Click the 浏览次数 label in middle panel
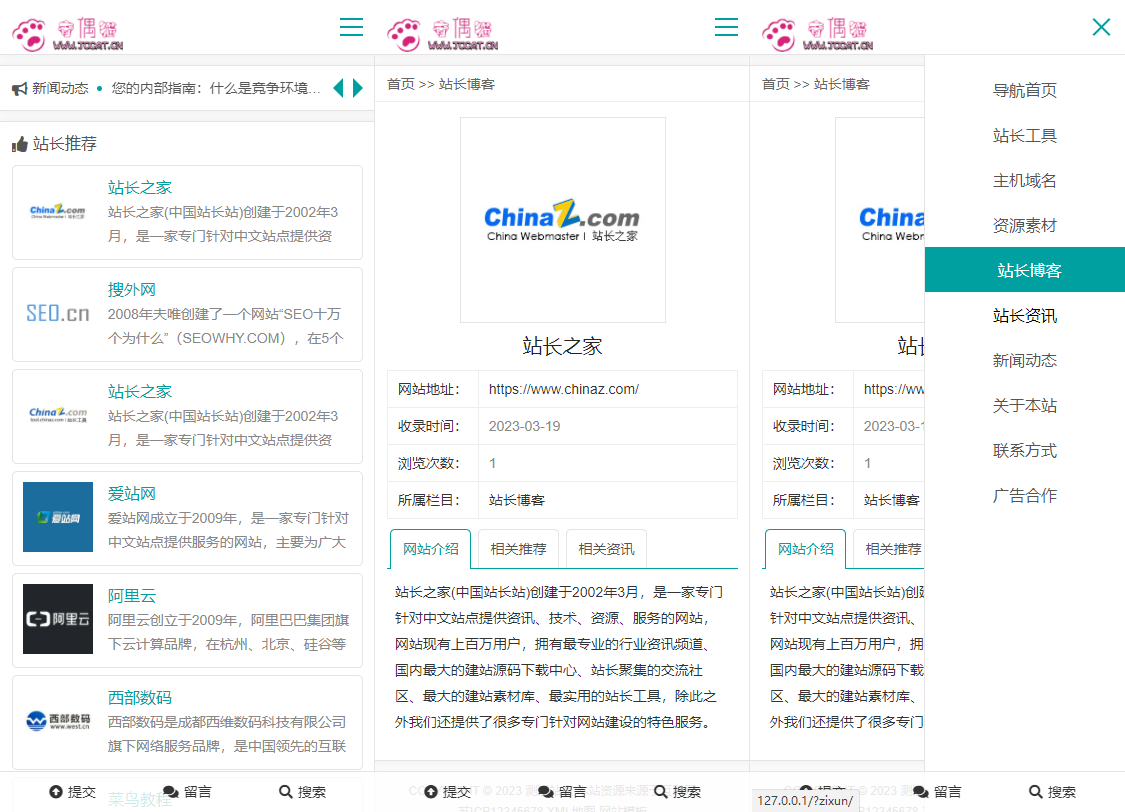1125x812 pixels. [428, 463]
